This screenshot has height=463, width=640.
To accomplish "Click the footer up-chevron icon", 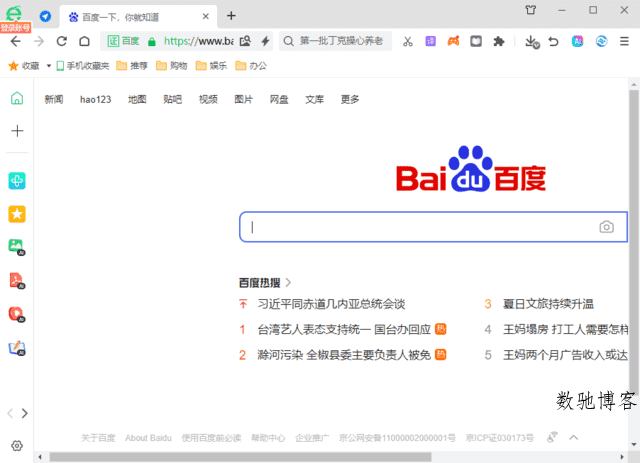I will (573, 438).
